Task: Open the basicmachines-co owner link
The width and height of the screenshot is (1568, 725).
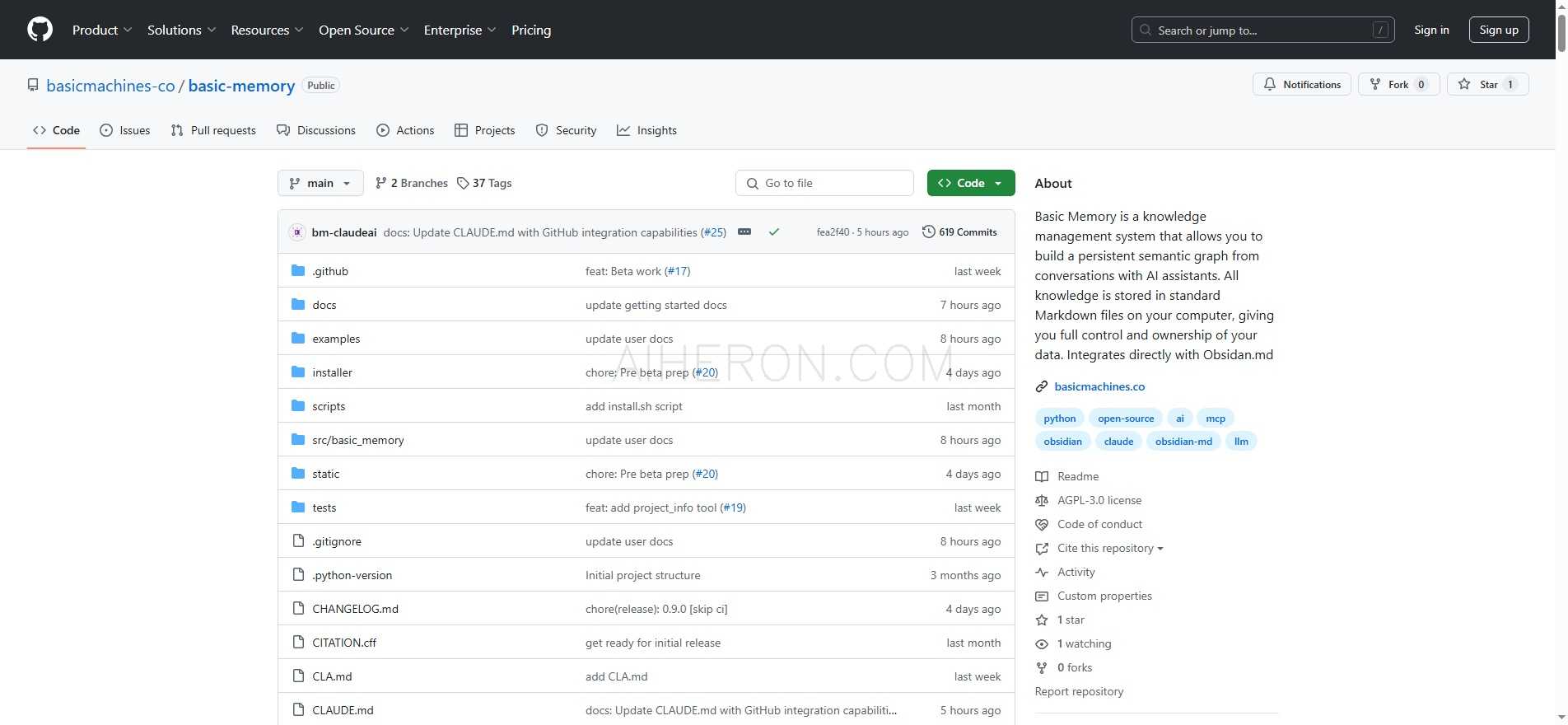Action: pyautogui.click(x=110, y=86)
